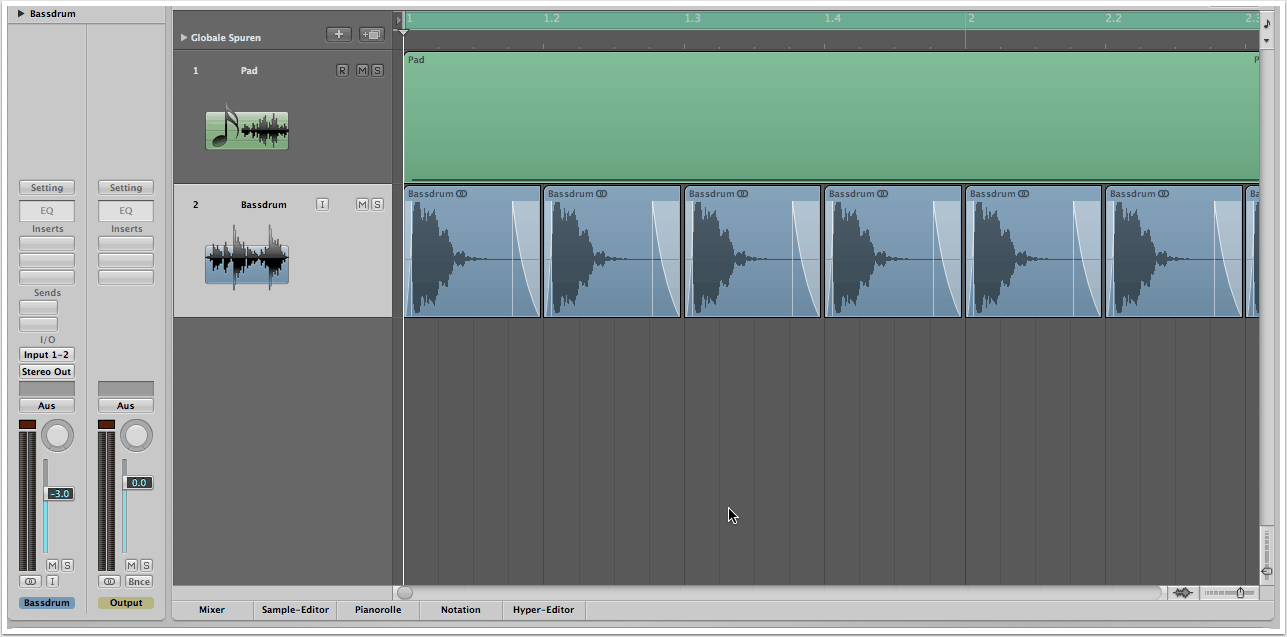This screenshot has width=1287, height=637.
Task: Switch to the Pianorolle tab
Action: point(377,609)
